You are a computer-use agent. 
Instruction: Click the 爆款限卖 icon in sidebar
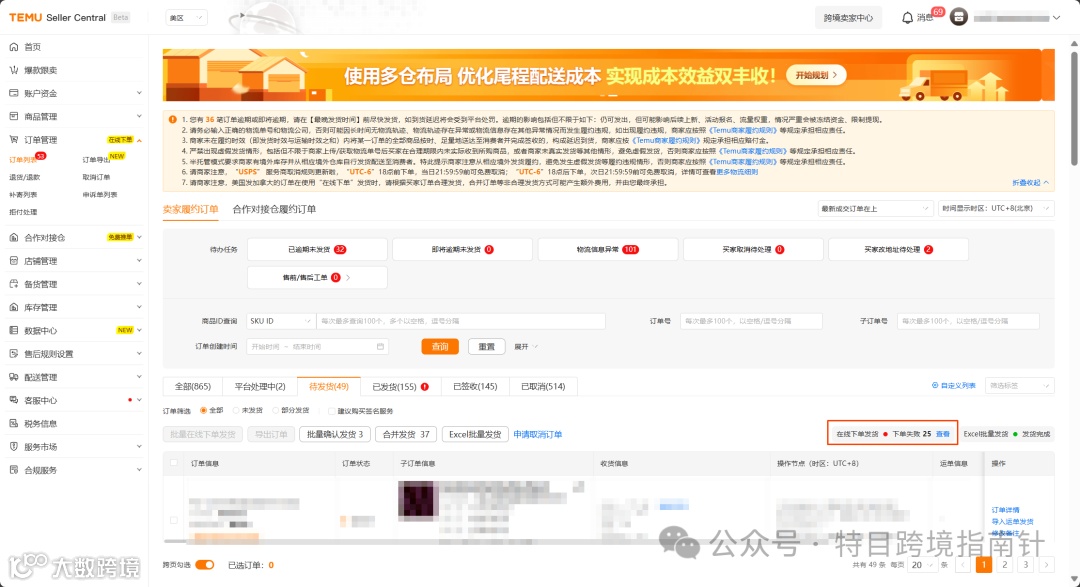(14, 70)
